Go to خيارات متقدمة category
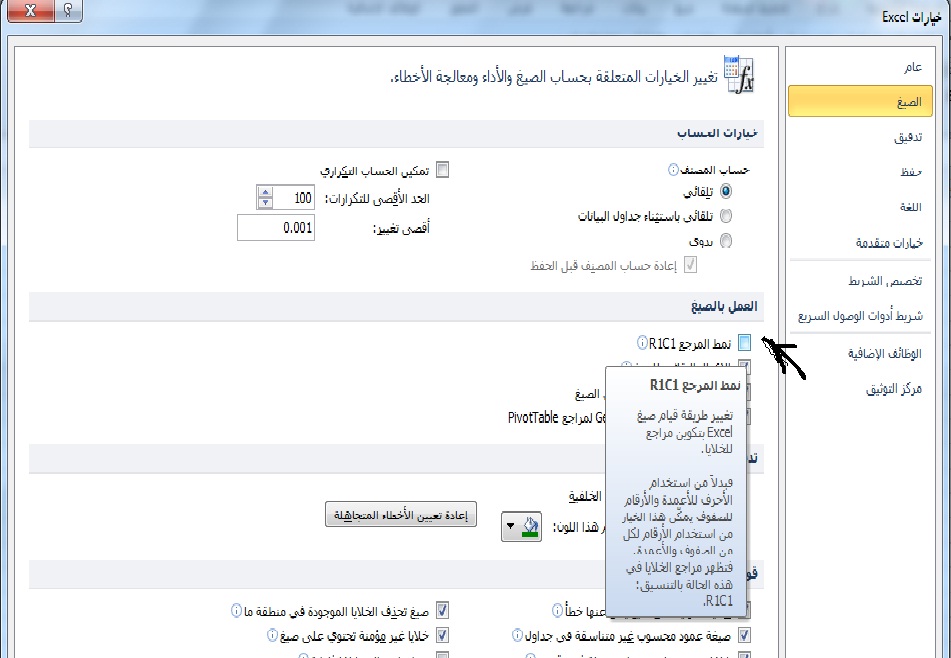Image resolution: width=951 pixels, height=658 pixels. (x=860, y=243)
